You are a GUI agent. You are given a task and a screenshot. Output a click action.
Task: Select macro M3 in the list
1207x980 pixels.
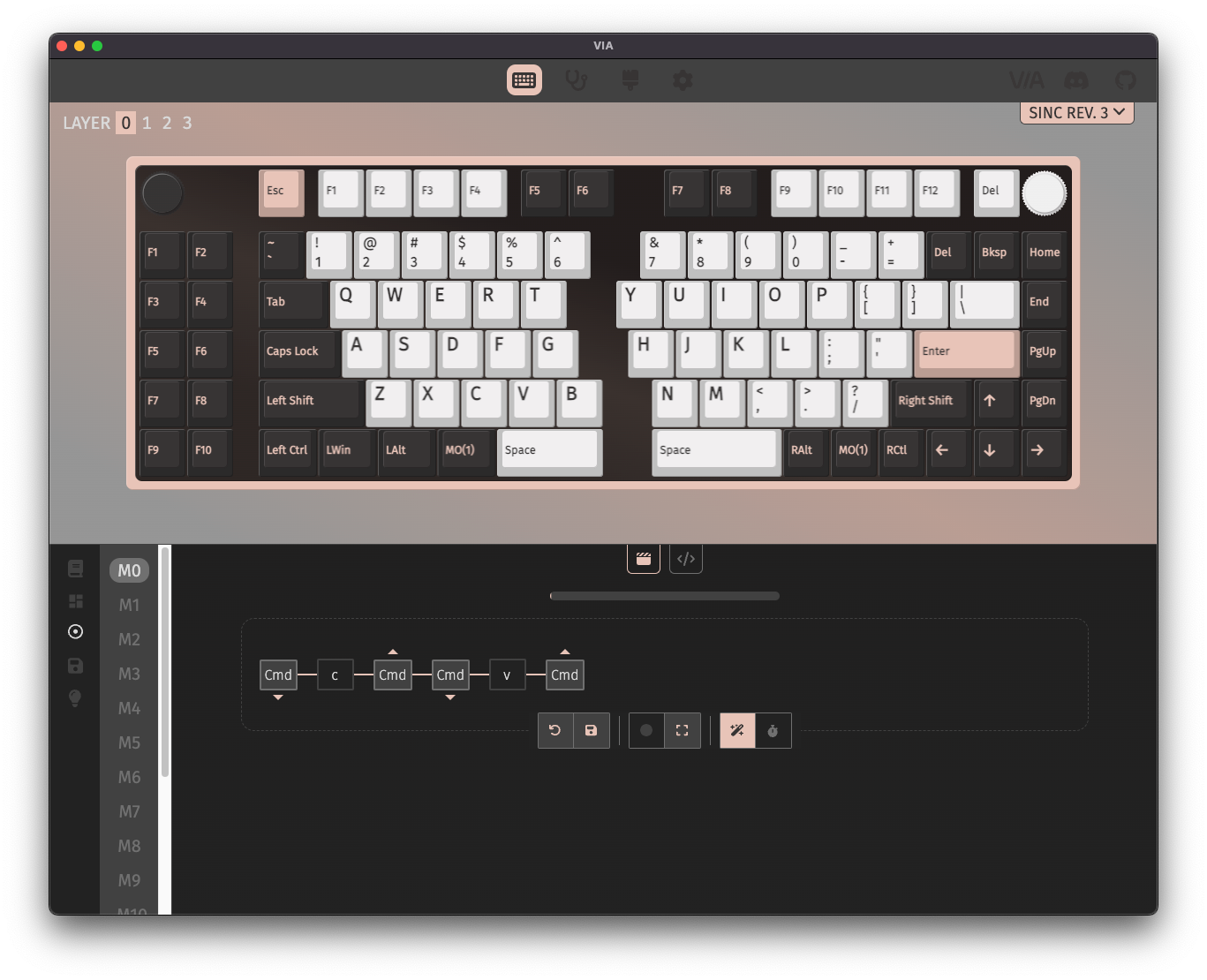click(x=129, y=674)
